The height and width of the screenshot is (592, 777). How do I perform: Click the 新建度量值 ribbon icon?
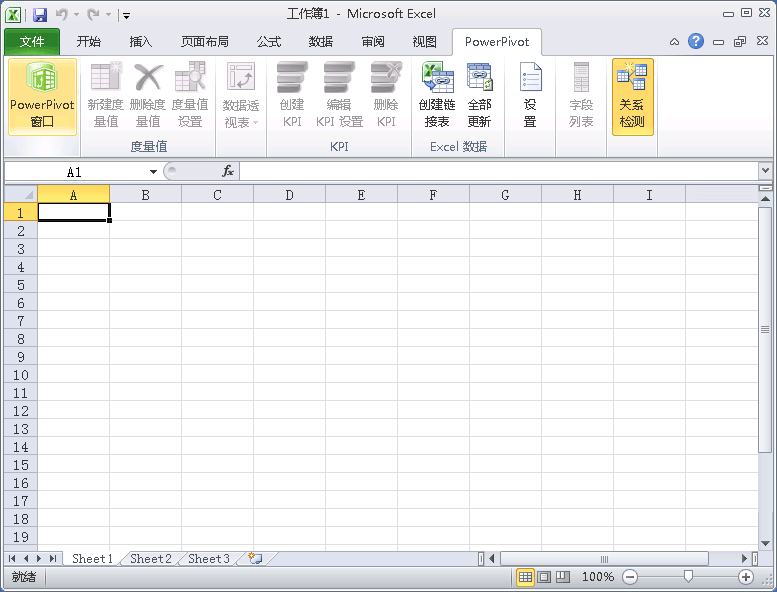pos(106,95)
